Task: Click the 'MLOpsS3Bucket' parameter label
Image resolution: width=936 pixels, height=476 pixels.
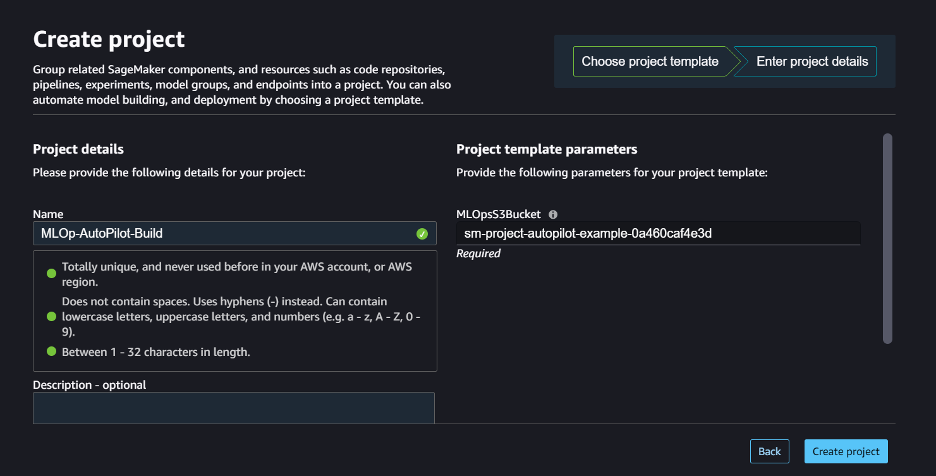Action: [x=499, y=214]
